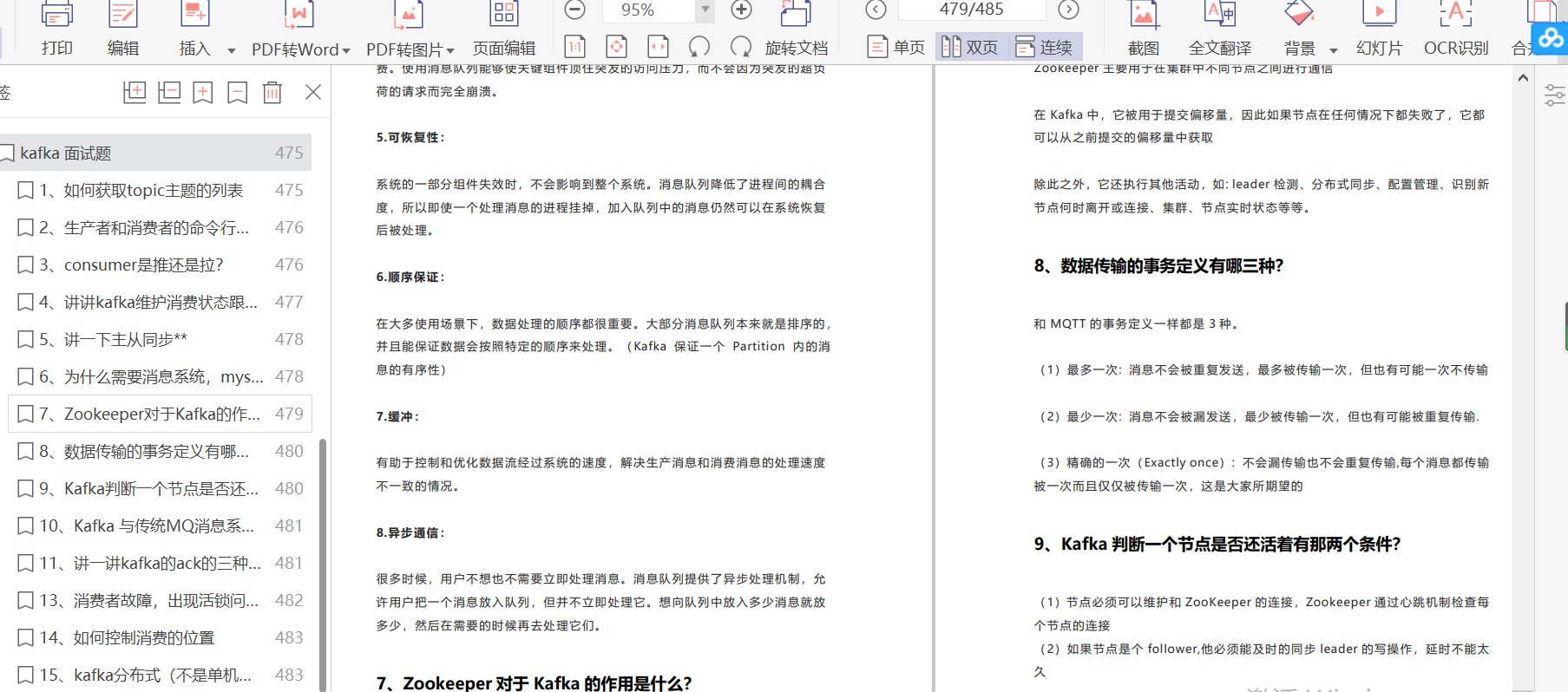Switch to single page (单页) view
1568x692 pixels.
tap(897, 47)
